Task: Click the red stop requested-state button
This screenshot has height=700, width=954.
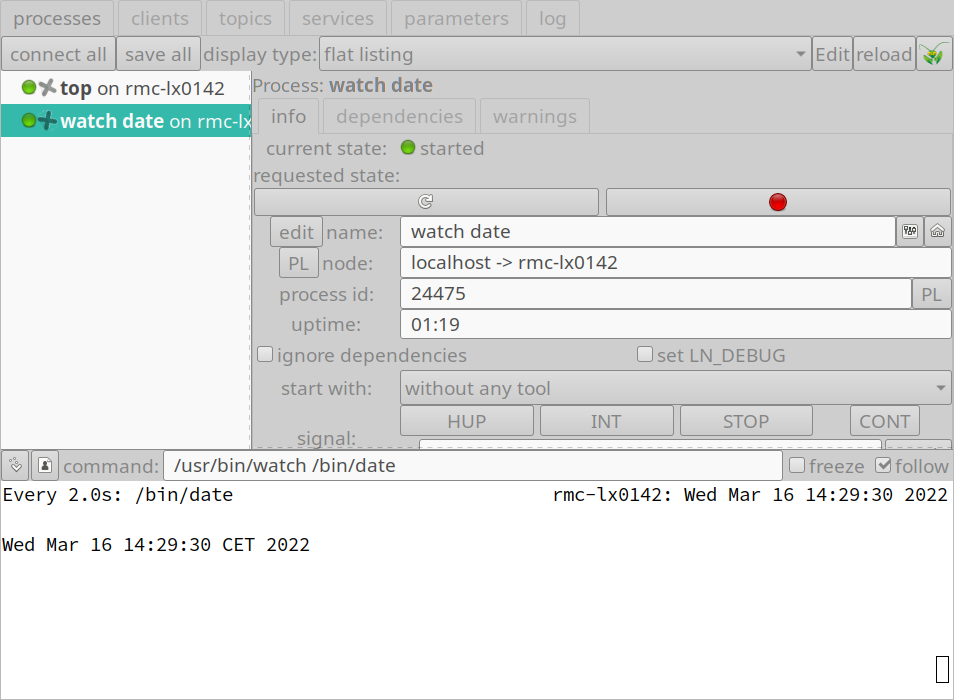Action: click(778, 202)
